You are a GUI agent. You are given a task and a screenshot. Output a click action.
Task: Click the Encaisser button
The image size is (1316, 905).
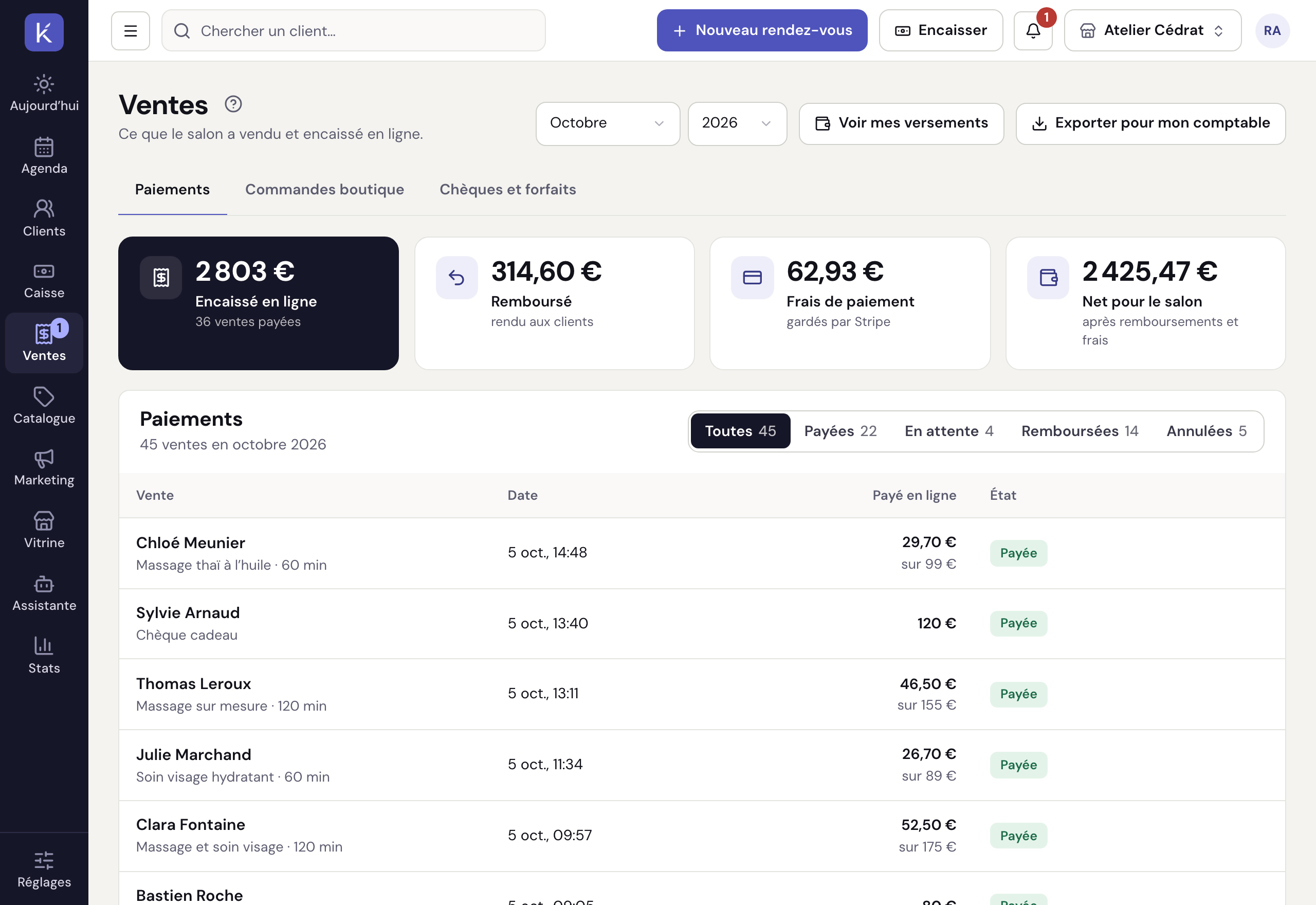click(941, 31)
